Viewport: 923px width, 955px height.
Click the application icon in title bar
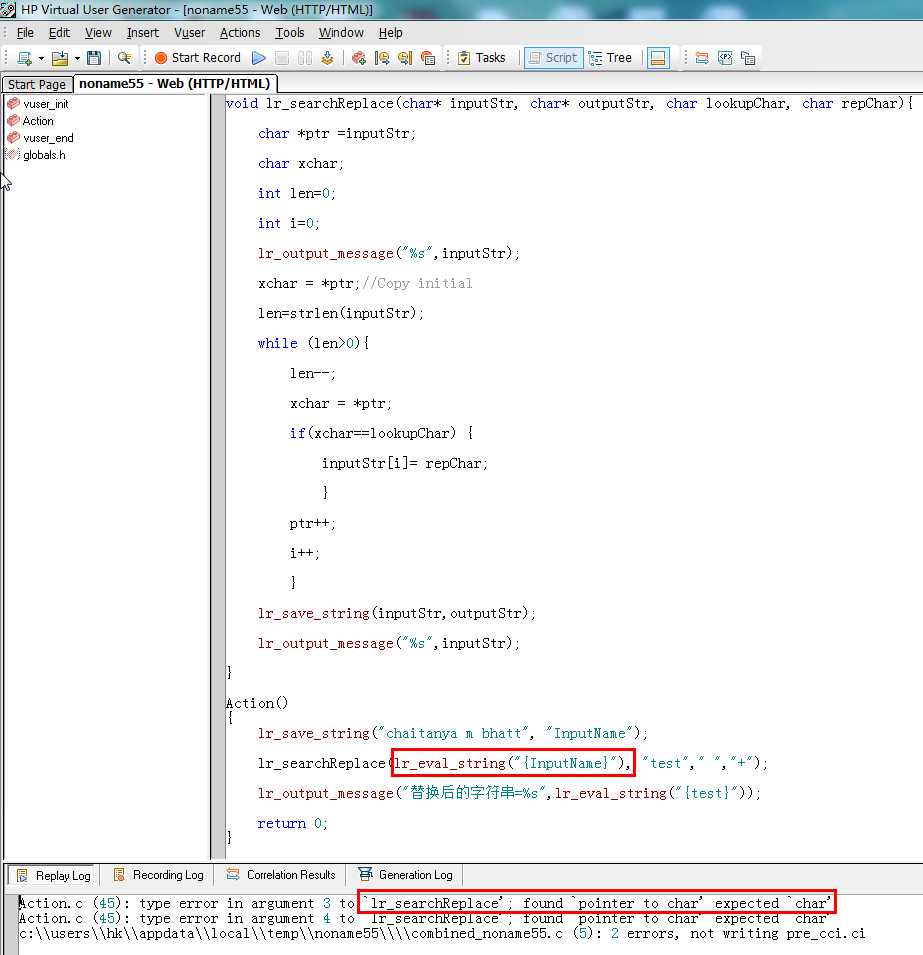click(x=9, y=10)
